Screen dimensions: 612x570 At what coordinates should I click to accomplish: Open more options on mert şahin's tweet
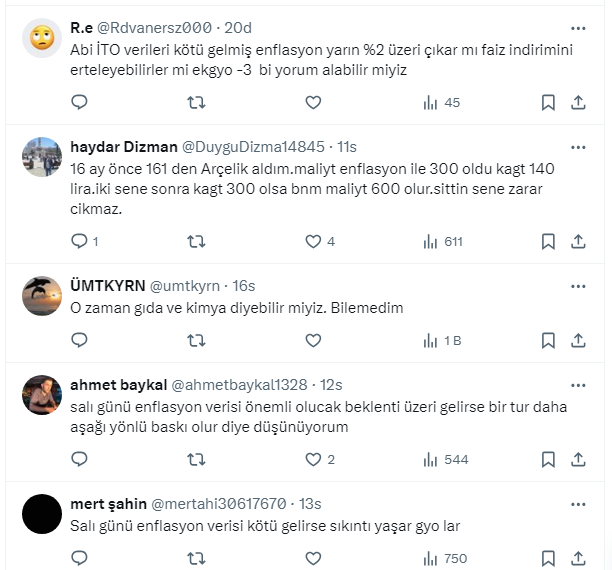point(578,502)
